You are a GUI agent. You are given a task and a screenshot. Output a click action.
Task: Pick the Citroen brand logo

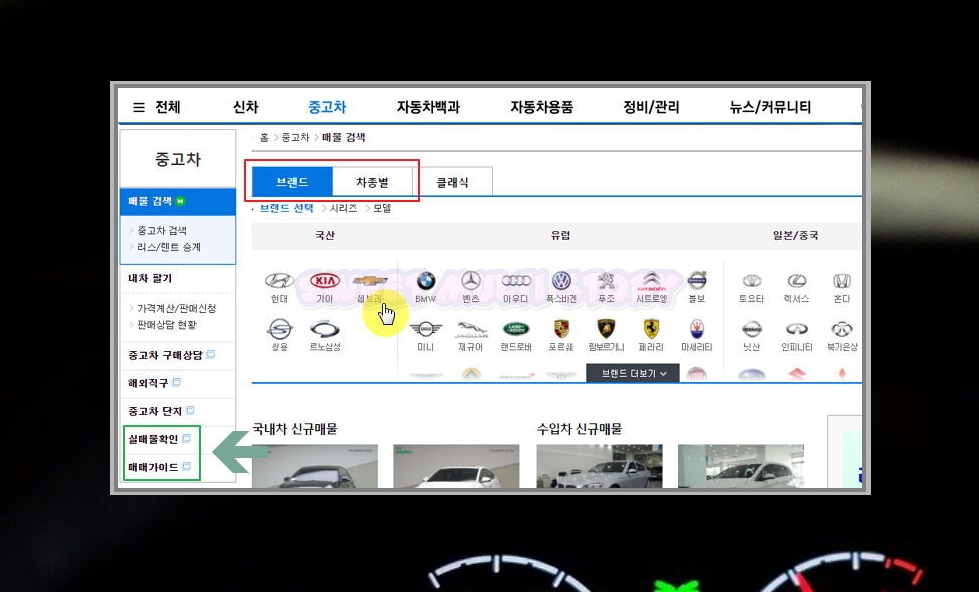coord(651,280)
